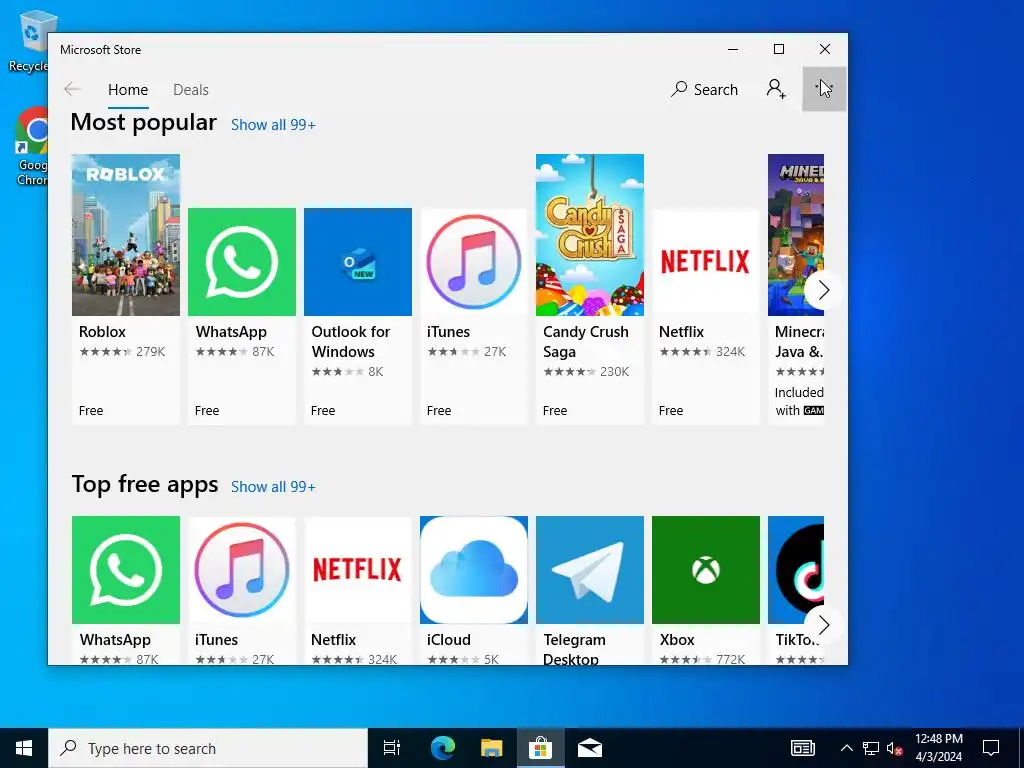Viewport: 1024px width, 768px height.
Task: Click the Microsoft Store taskbar icon
Action: 541,748
